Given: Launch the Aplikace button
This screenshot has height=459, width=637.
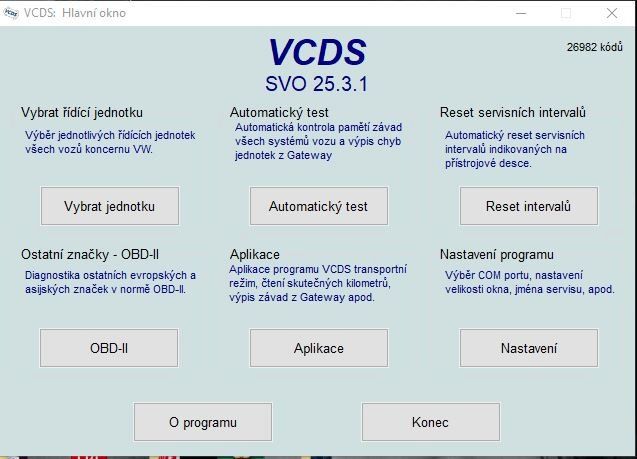Looking at the screenshot, I should [x=318, y=348].
